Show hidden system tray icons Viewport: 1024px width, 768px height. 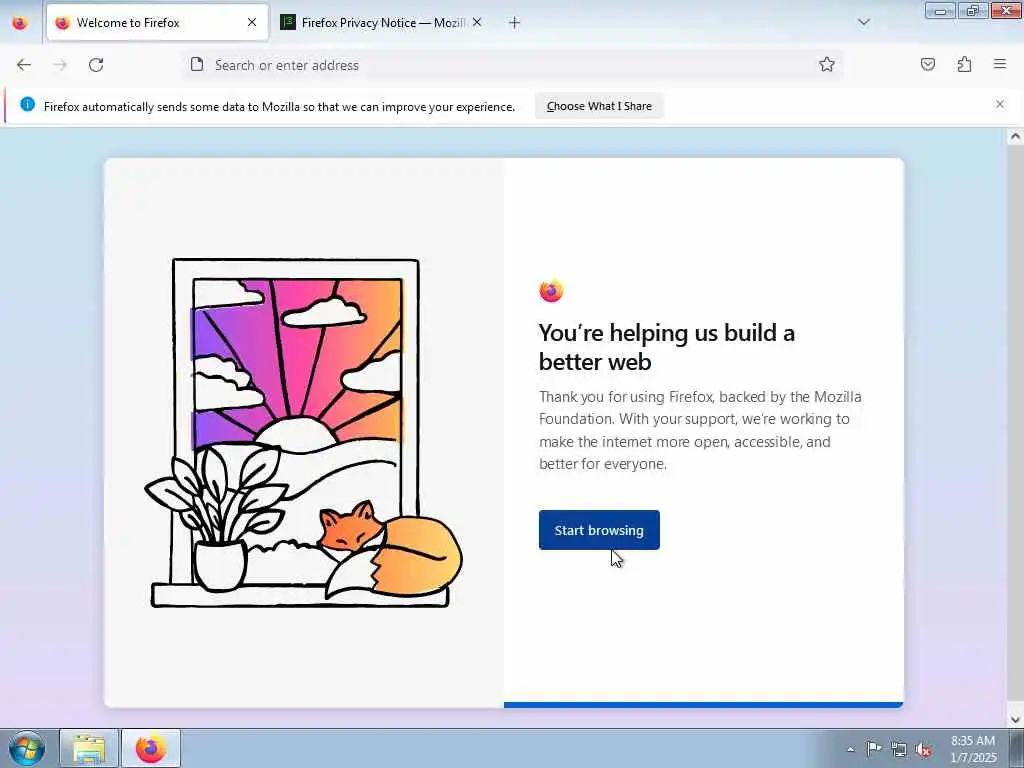pyautogui.click(x=850, y=749)
